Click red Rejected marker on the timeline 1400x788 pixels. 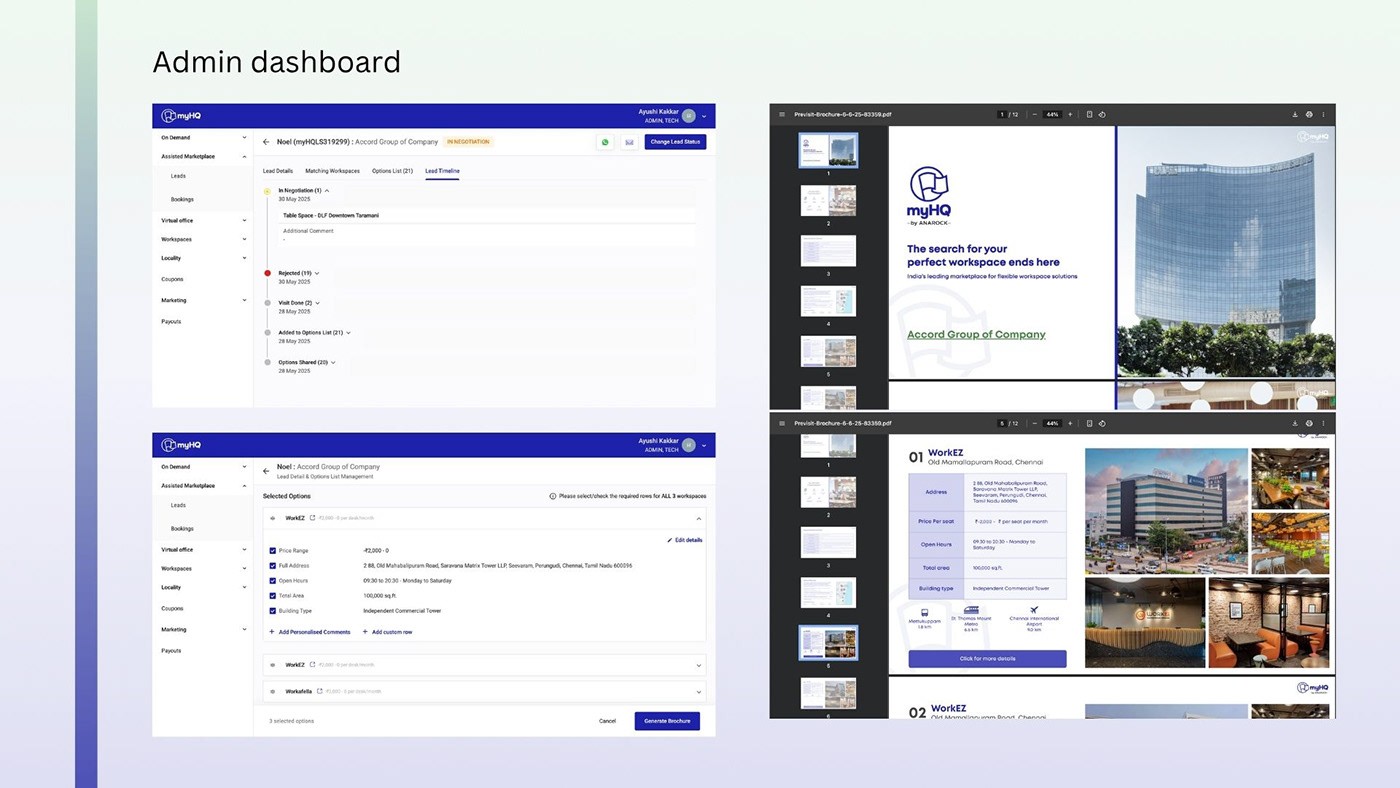[267, 273]
